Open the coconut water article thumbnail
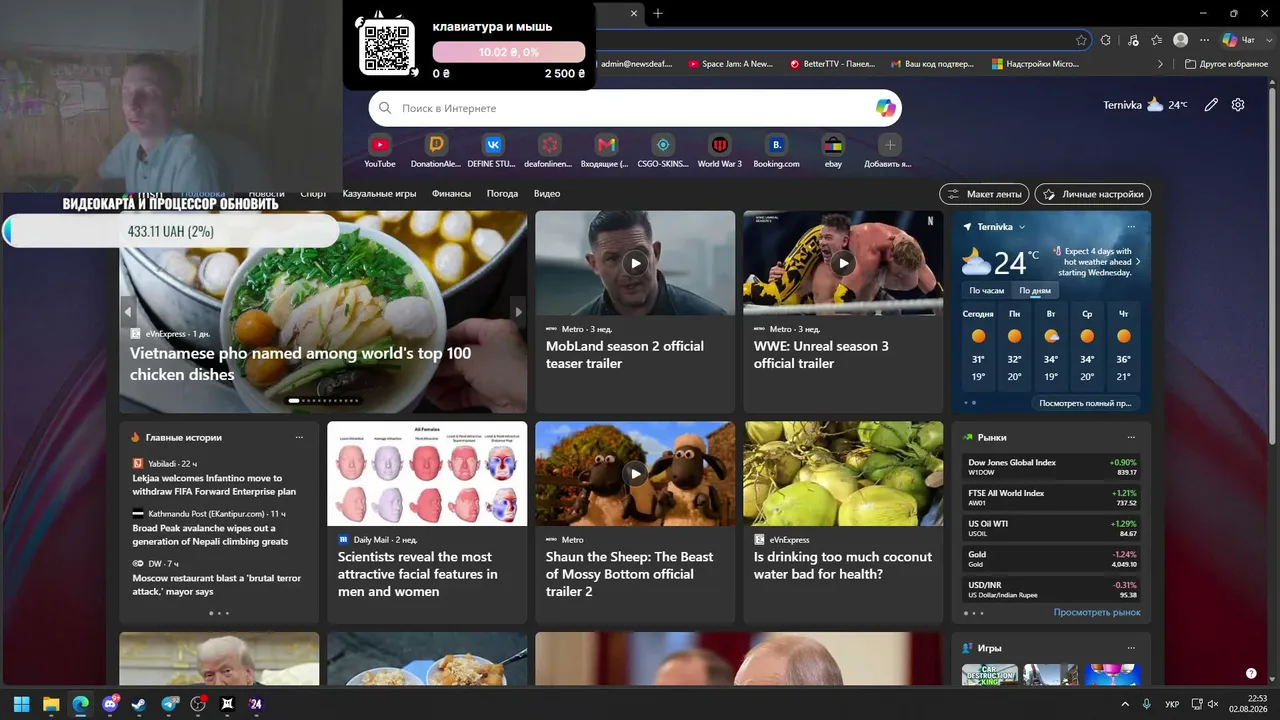The image size is (1280, 720). coord(843,473)
